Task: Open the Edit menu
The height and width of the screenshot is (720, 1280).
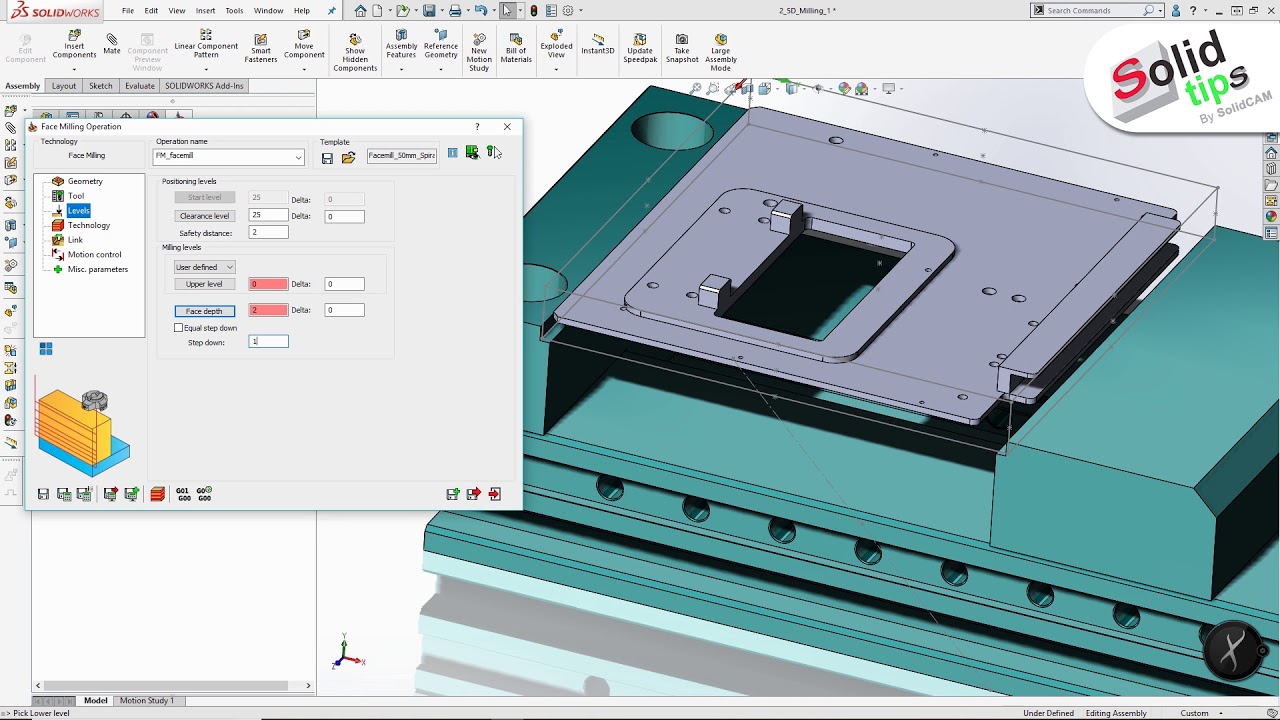Action: point(151,10)
